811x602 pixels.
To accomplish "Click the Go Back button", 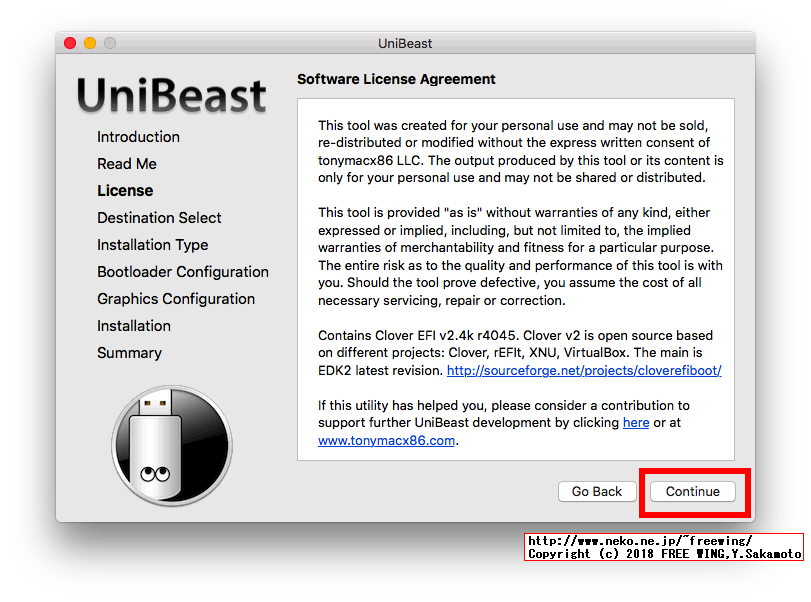I will click(597, 491).
